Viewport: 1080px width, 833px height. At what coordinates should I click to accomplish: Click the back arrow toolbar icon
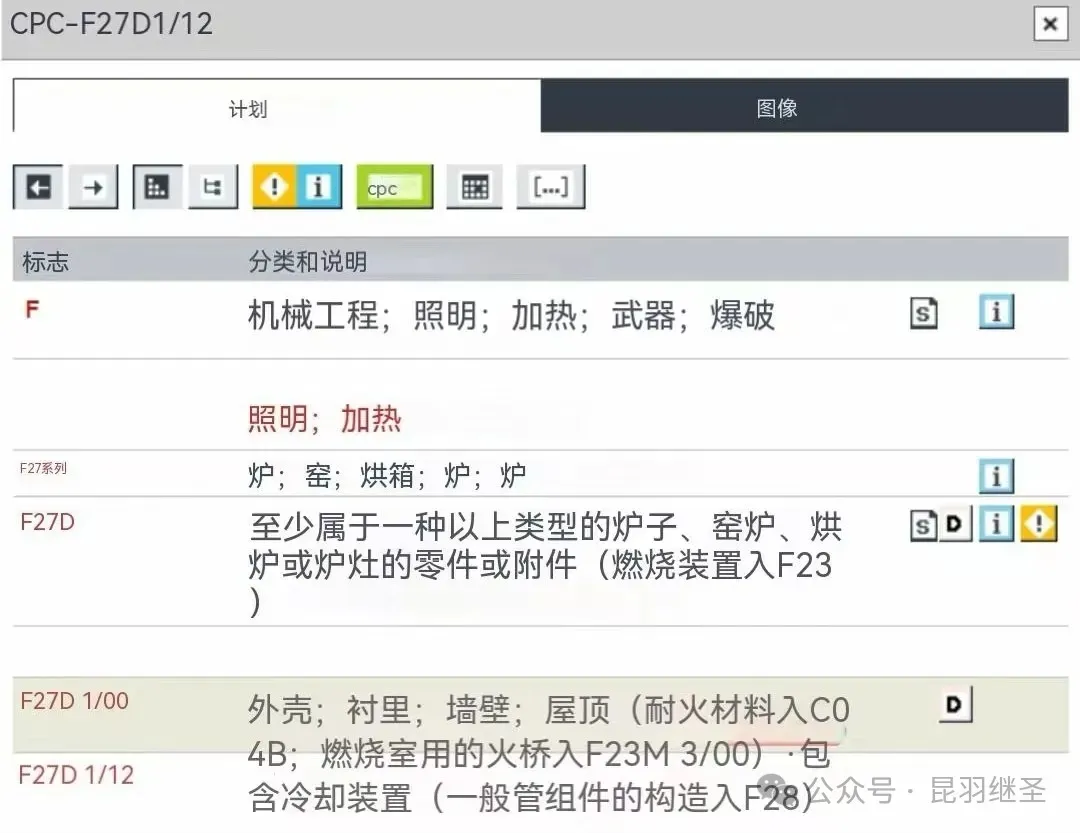tap(38, 187)
